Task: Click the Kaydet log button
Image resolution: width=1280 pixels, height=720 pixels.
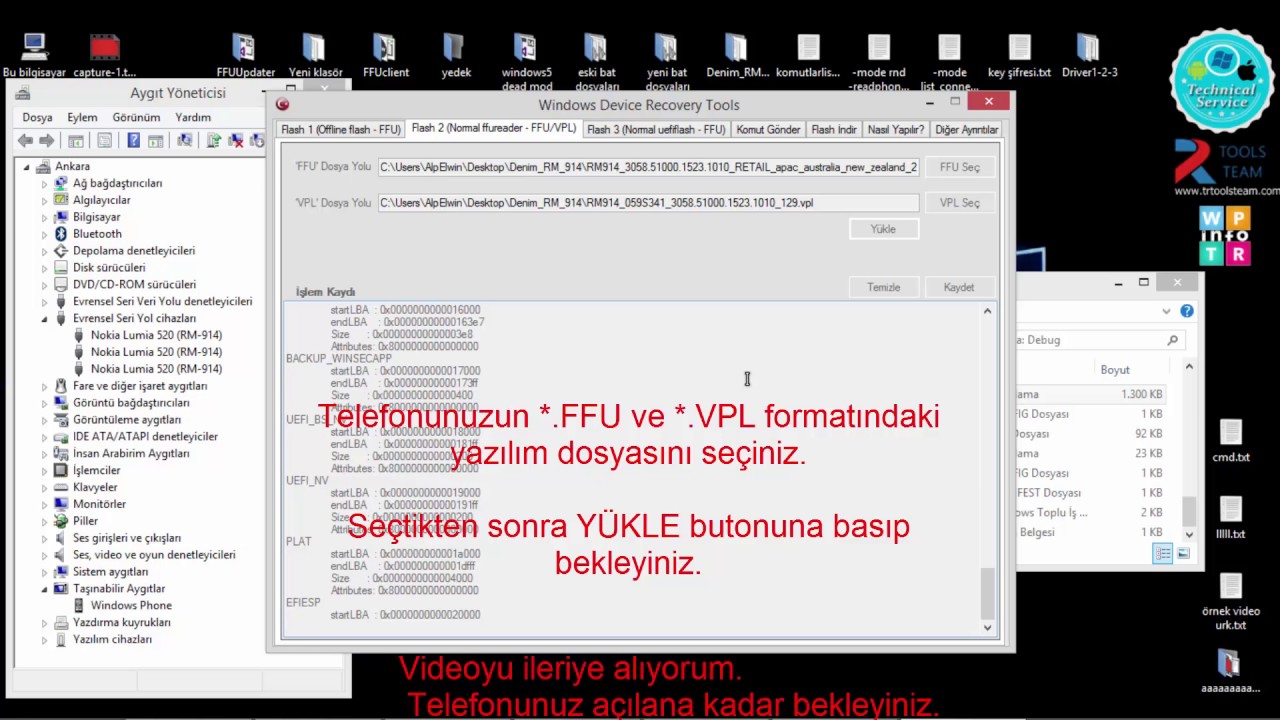Action: 959,287
